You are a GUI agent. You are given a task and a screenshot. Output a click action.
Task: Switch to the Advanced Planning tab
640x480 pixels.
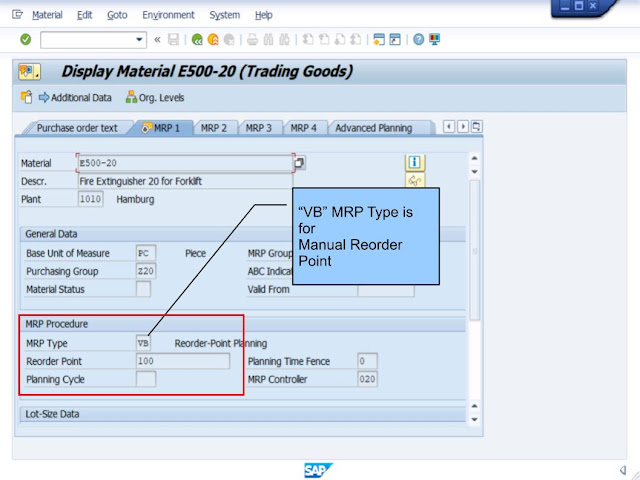click(373, 128)
